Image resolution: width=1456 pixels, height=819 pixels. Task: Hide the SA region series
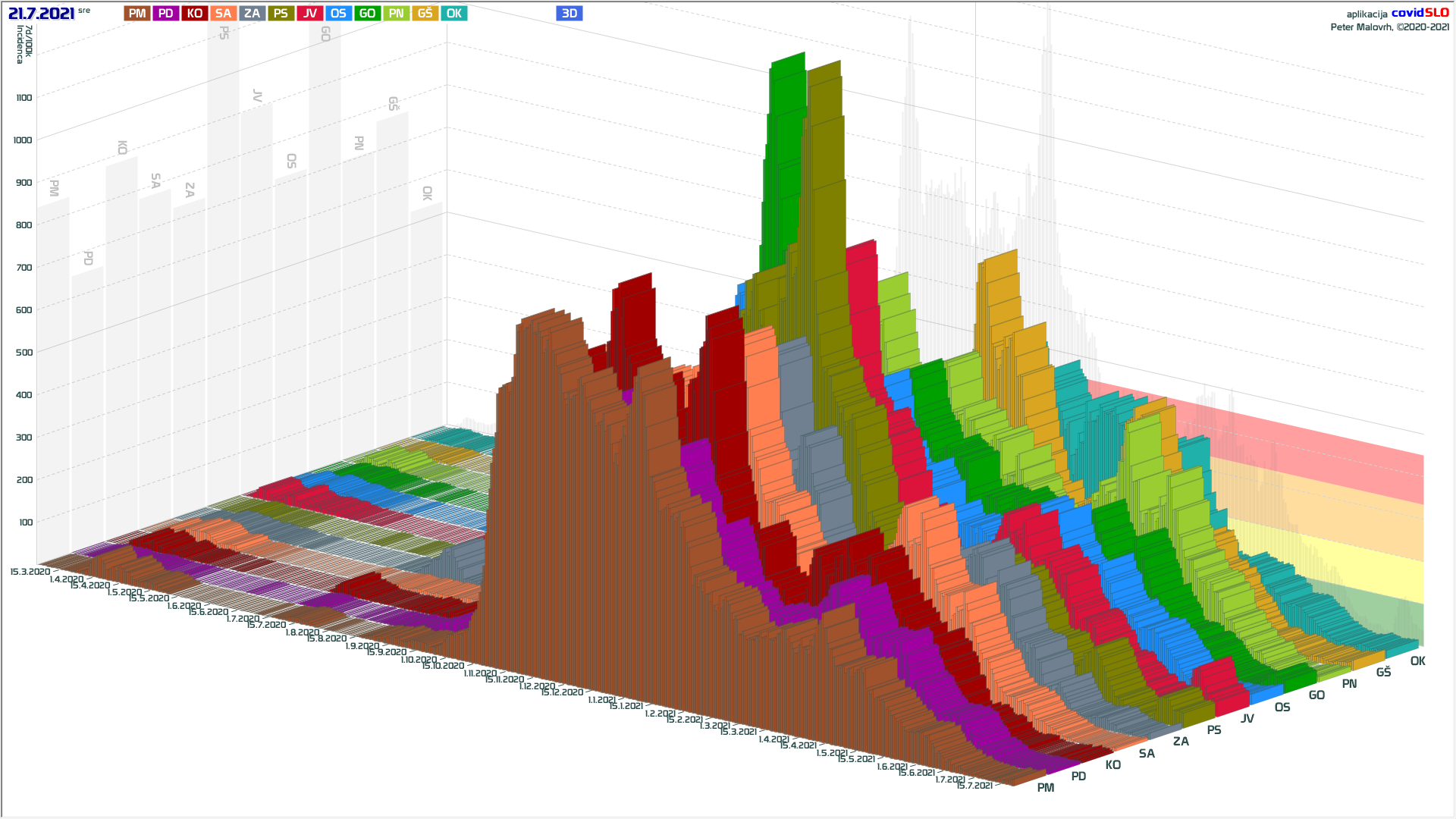click(224, 14)
